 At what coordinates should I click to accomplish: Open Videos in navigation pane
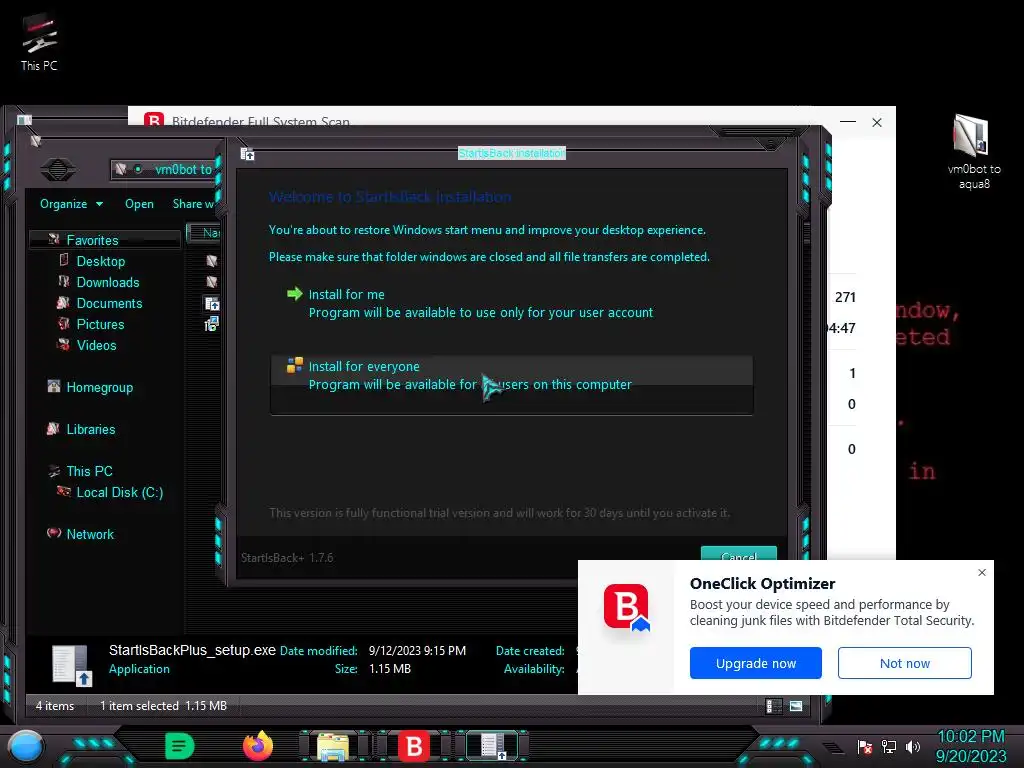(96, 345)
